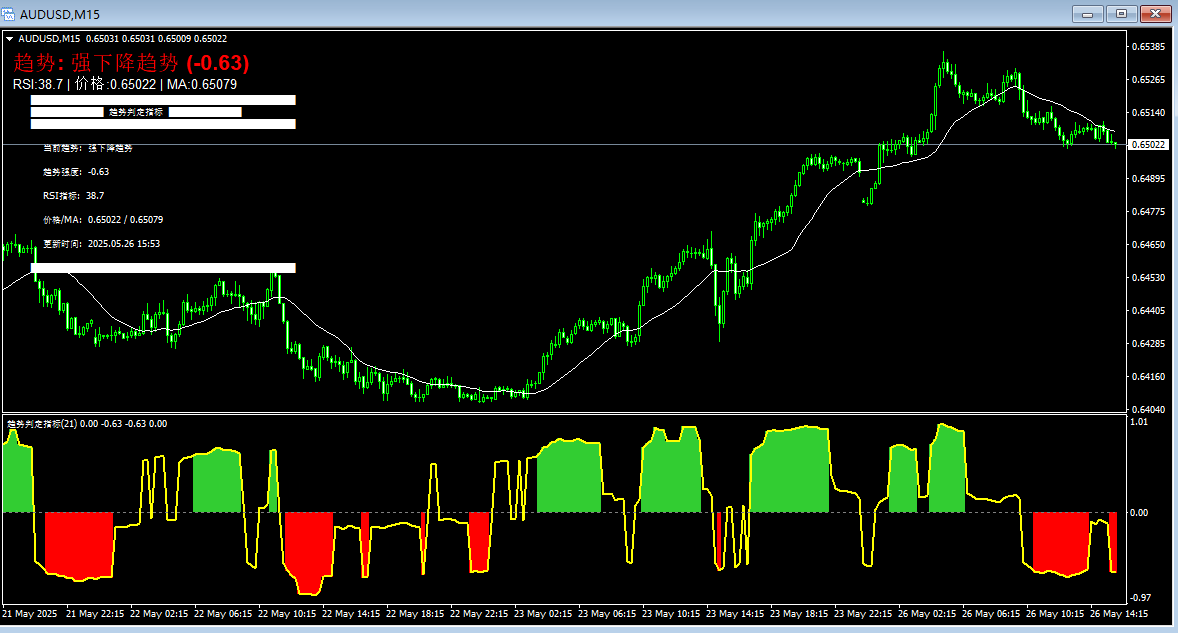
Task: Click the triangle beside AUDUSD,M15 chart header
Action: point(10,39)
